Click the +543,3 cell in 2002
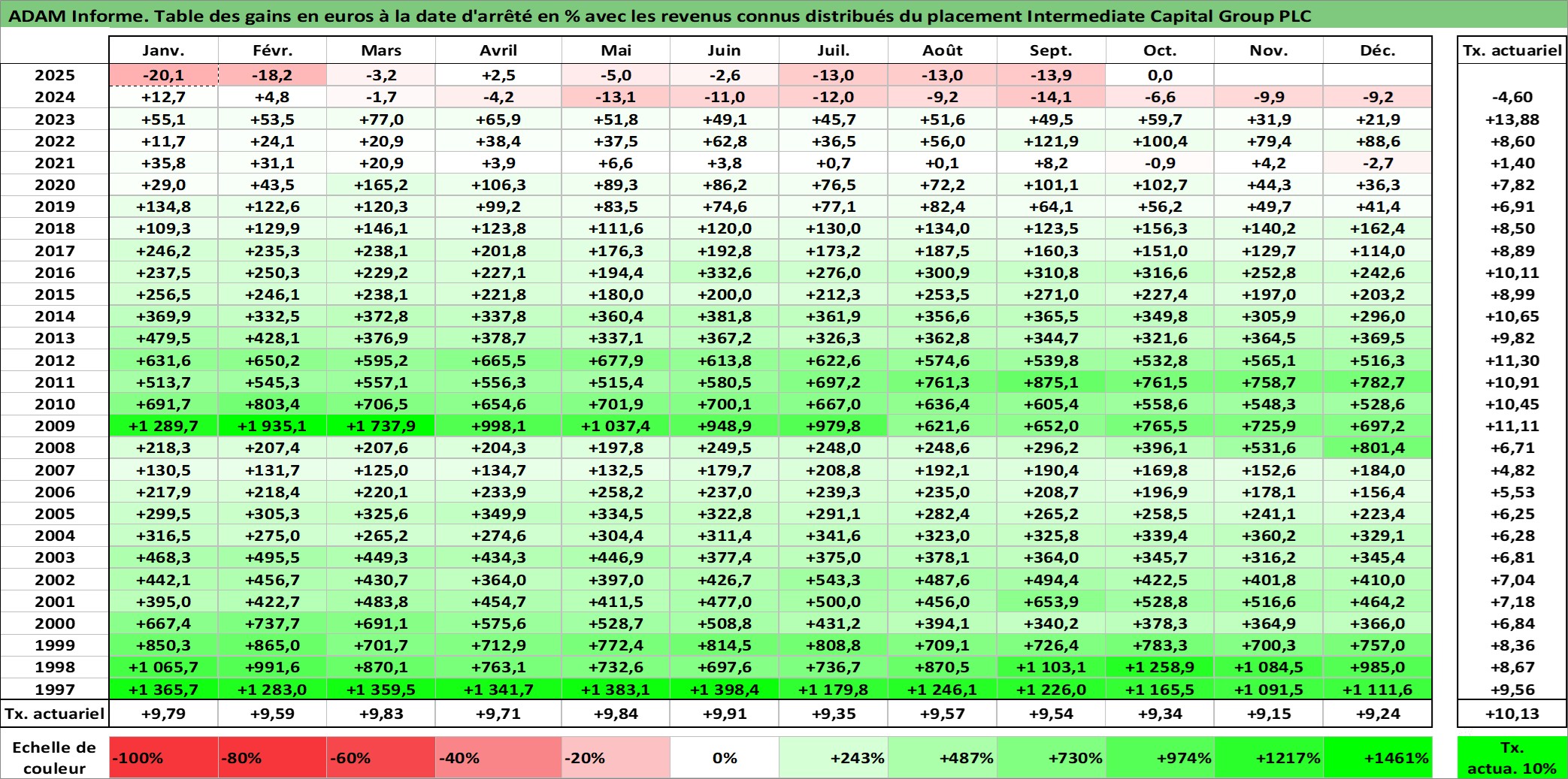1568x779 pixels. pyautogui.click(x=834, y=580)
